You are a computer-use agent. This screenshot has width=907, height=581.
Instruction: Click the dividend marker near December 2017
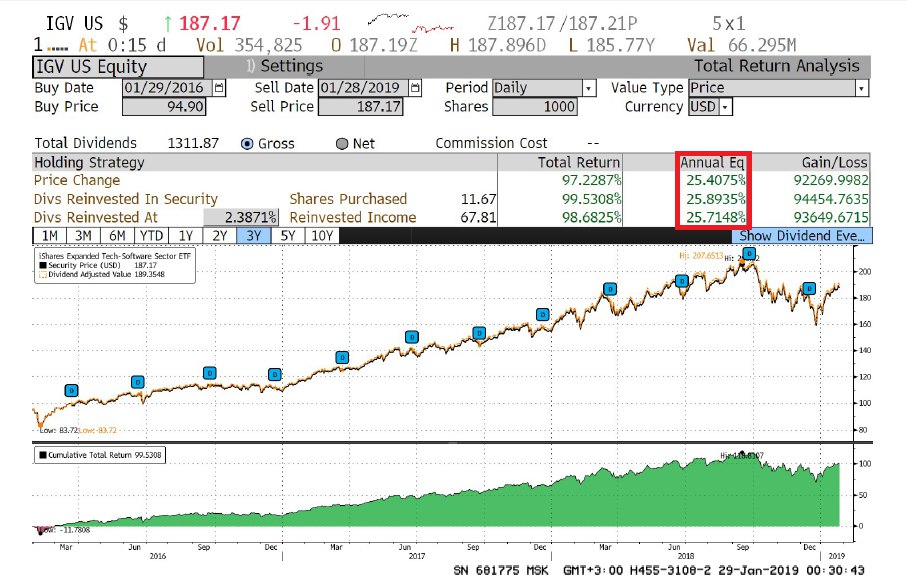(543, 314)
